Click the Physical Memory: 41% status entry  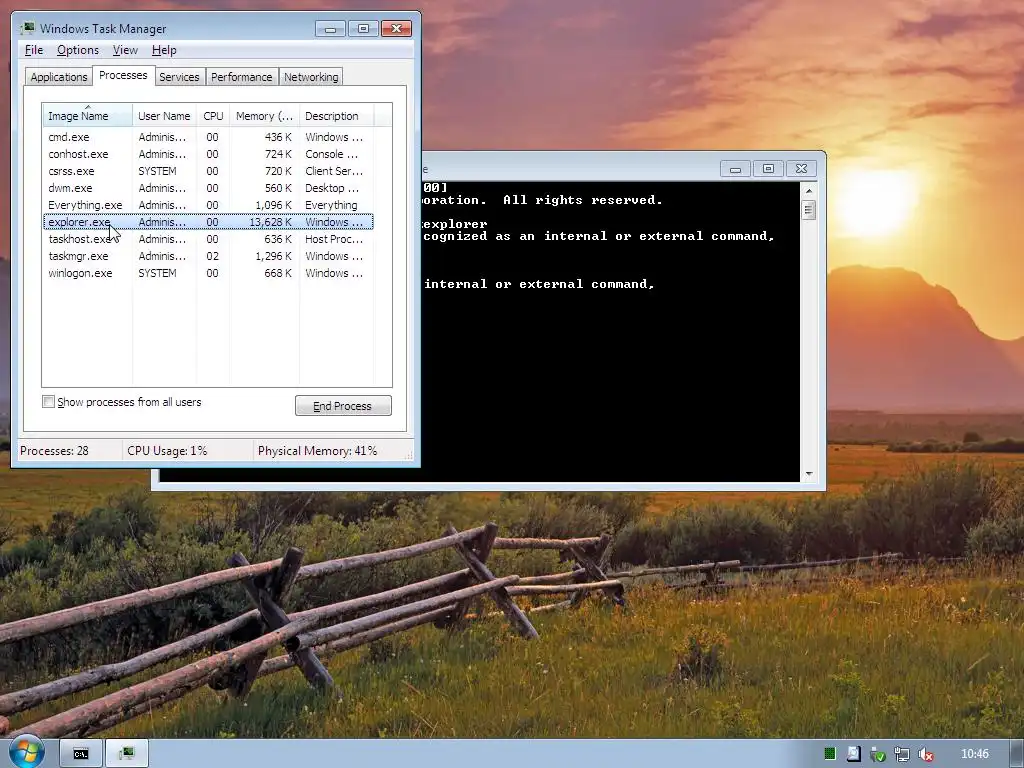click(317, 451)
